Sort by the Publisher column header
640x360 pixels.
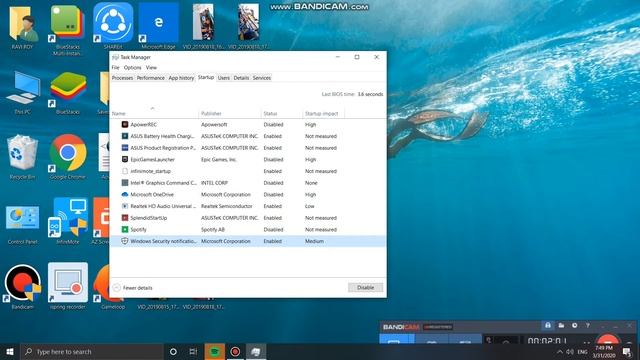(230, 113)
